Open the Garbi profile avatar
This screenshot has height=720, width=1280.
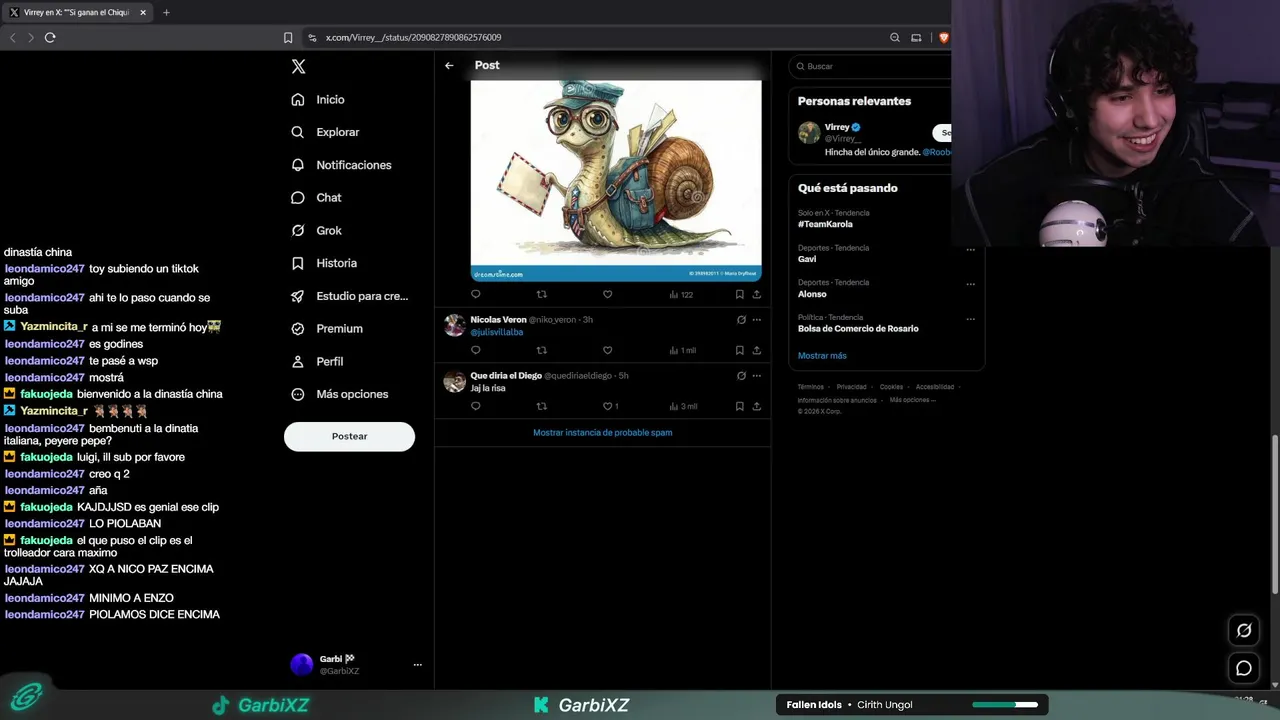pos(301,665)
